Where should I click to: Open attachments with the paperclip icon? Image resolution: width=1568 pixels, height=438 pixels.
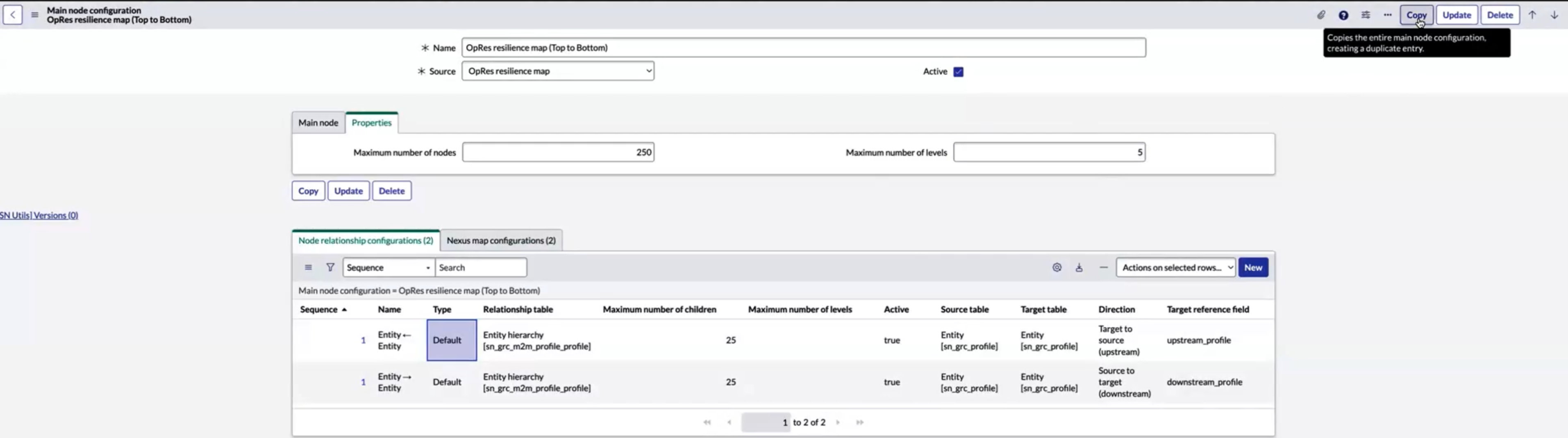click(1321, 15)
